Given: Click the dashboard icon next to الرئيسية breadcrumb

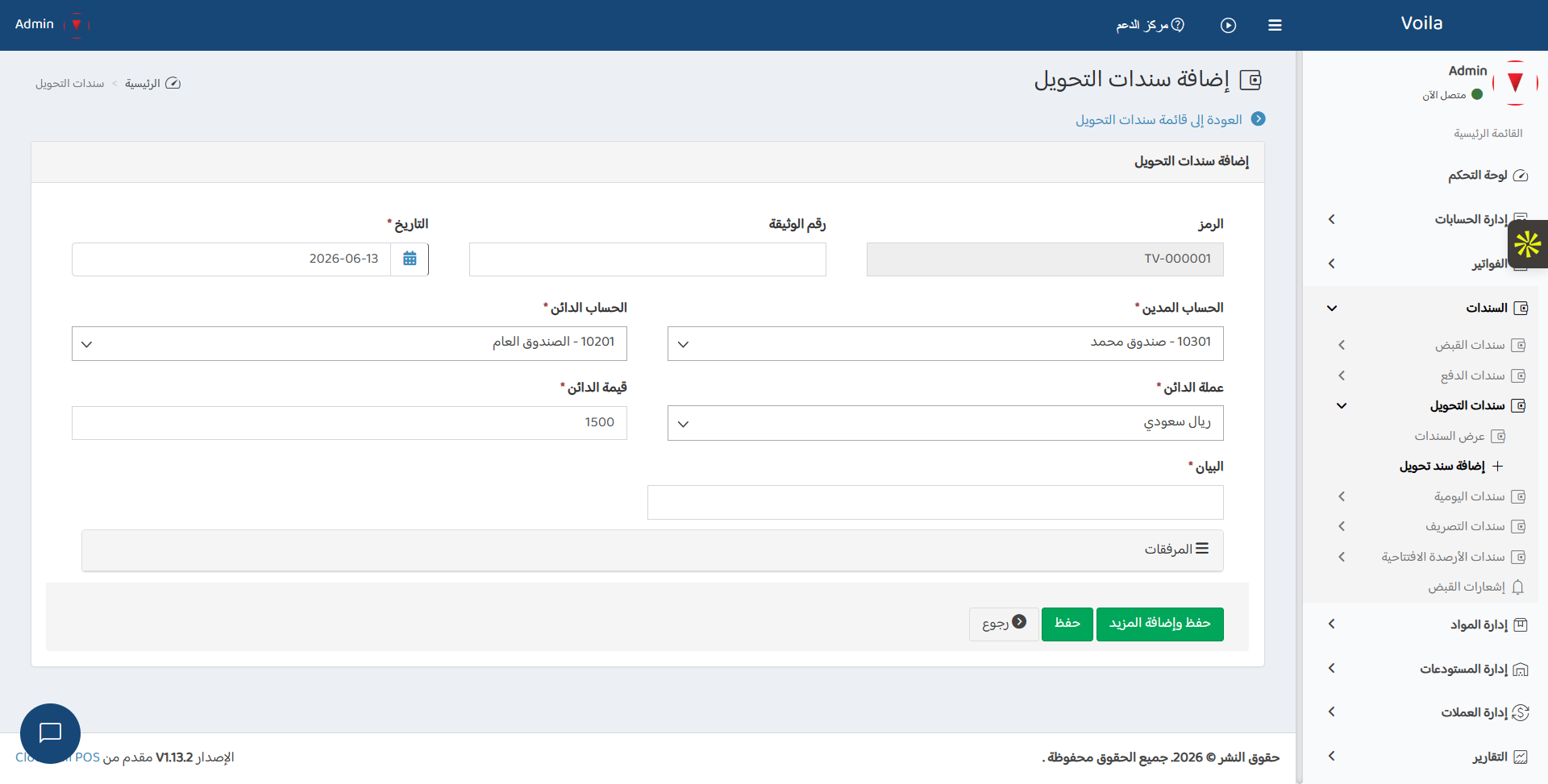Looking at the screenshot, I should point(173,83).
